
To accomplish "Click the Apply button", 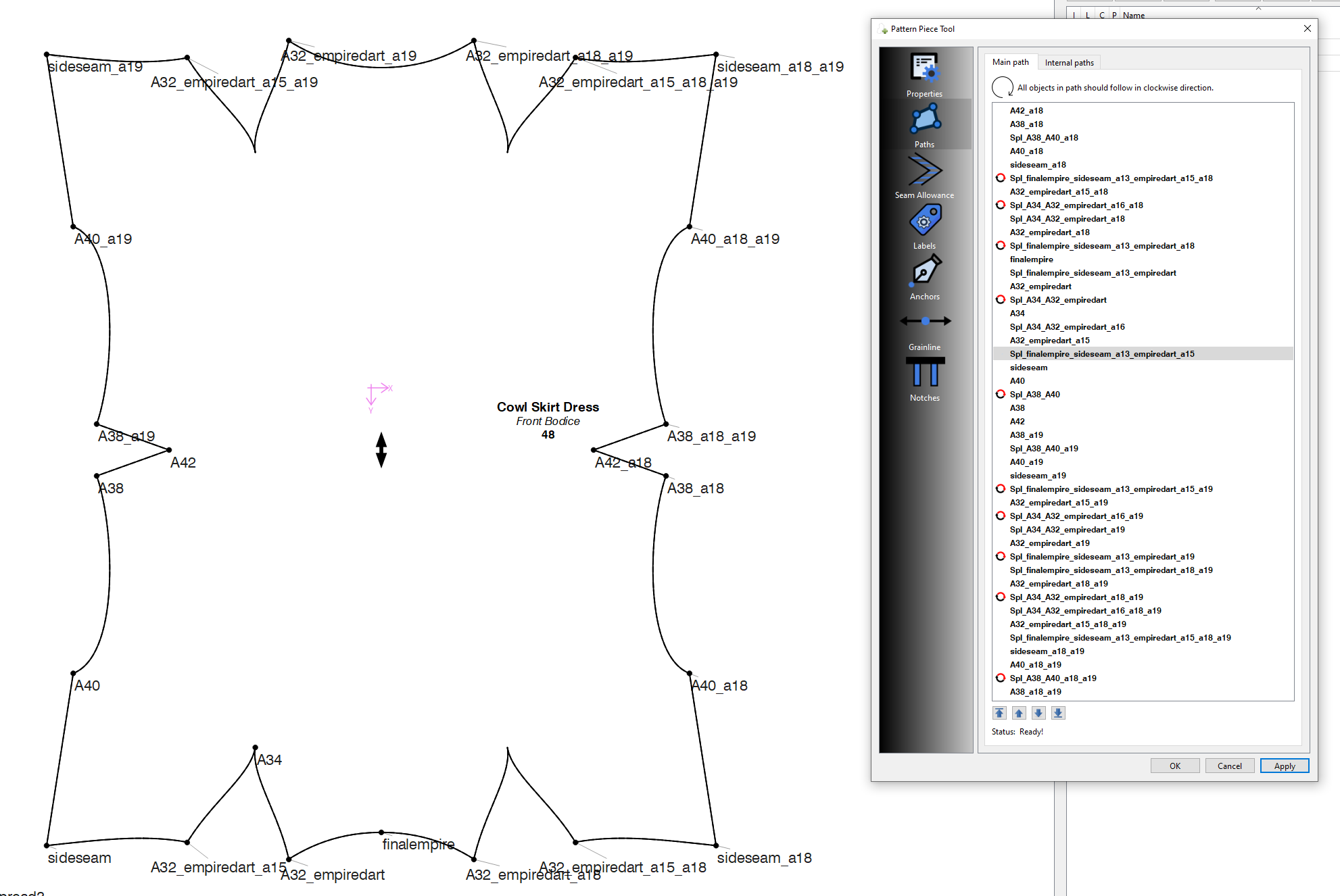I will tap(1284, 766).
